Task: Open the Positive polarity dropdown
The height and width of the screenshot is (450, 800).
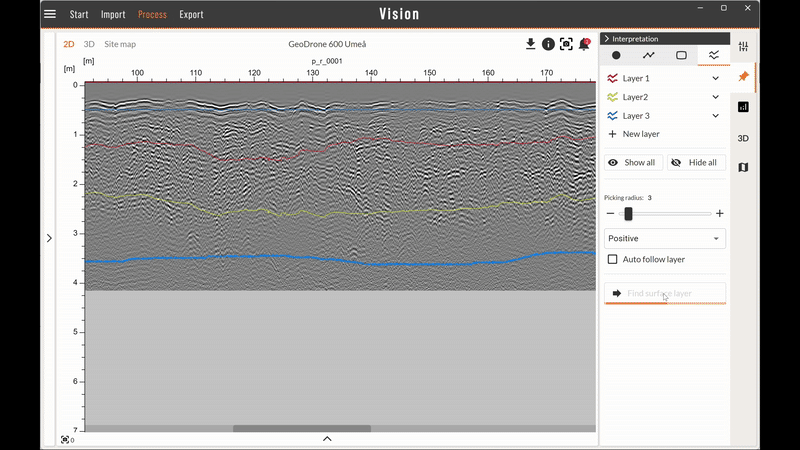Action: click(x=665, y=238)
